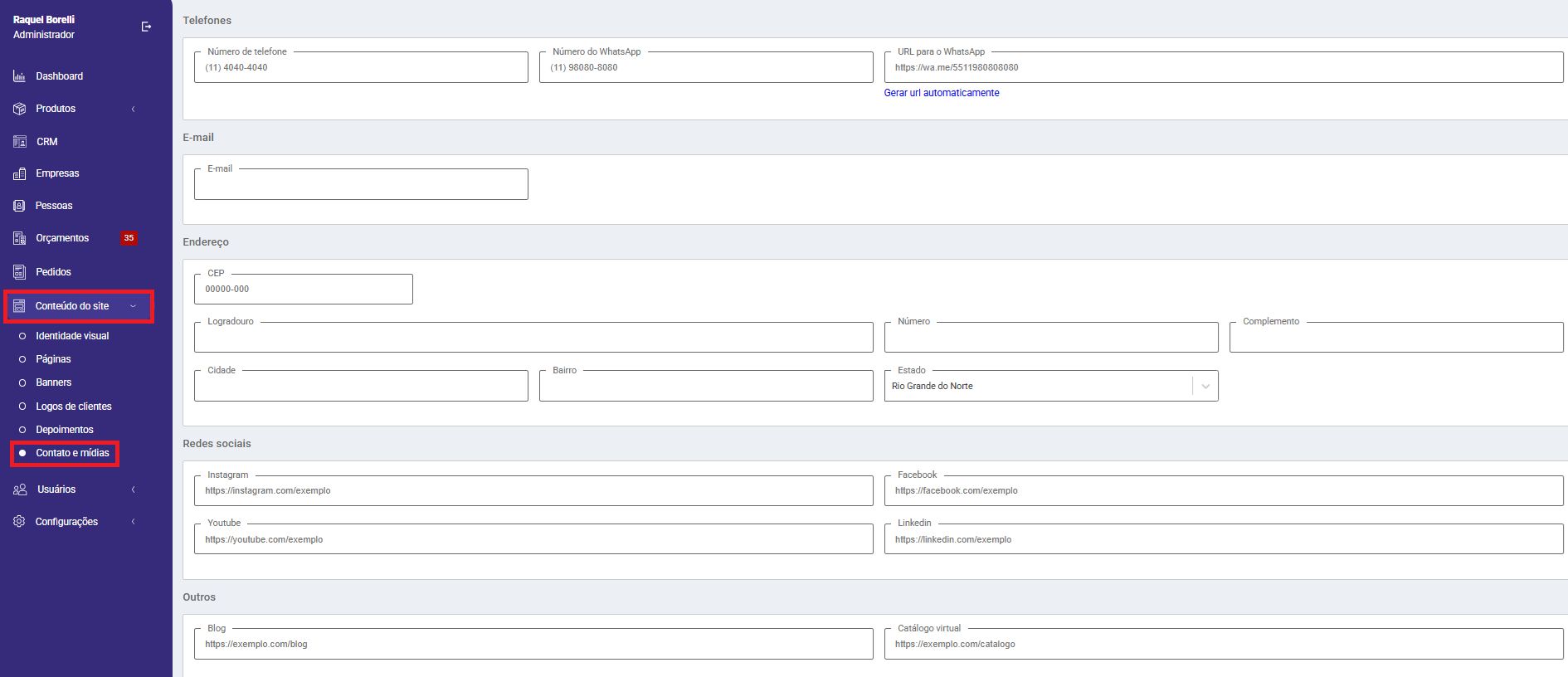Select Banners submenu item
Viewport: 1568px width, 677px height.
[53, 382]
